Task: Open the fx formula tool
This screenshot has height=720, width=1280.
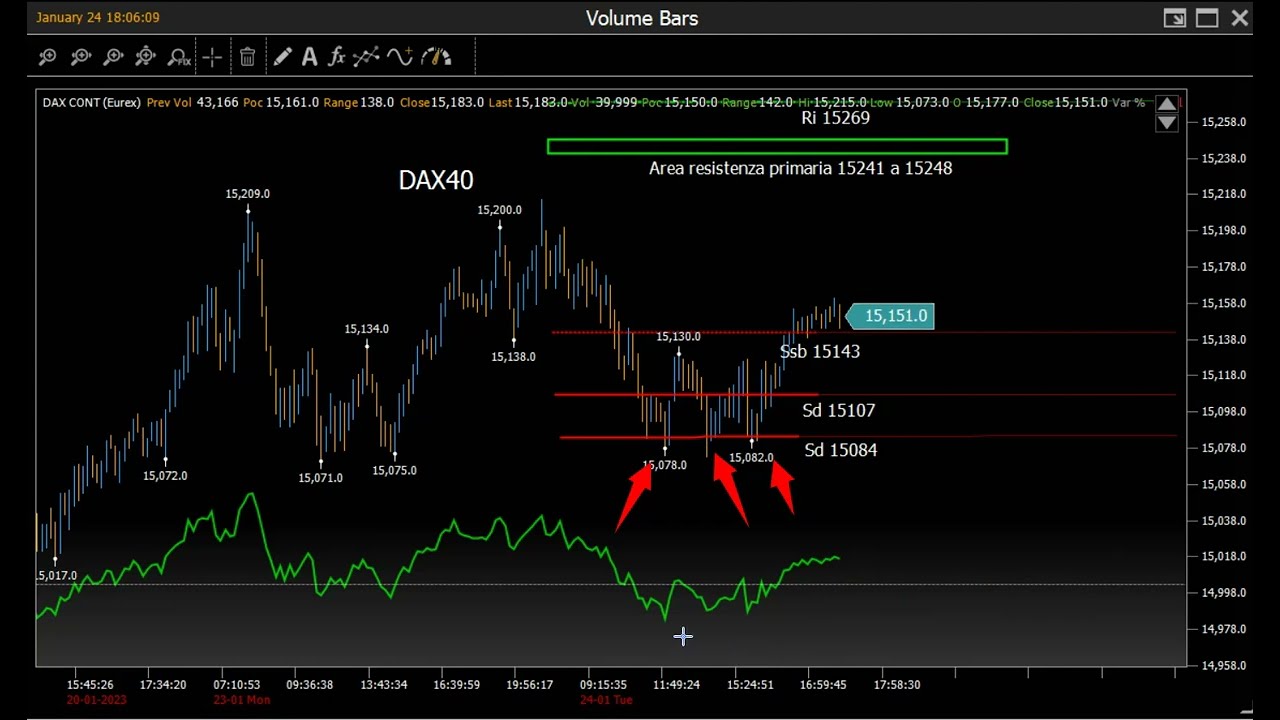Action: [x=337, y=57]
